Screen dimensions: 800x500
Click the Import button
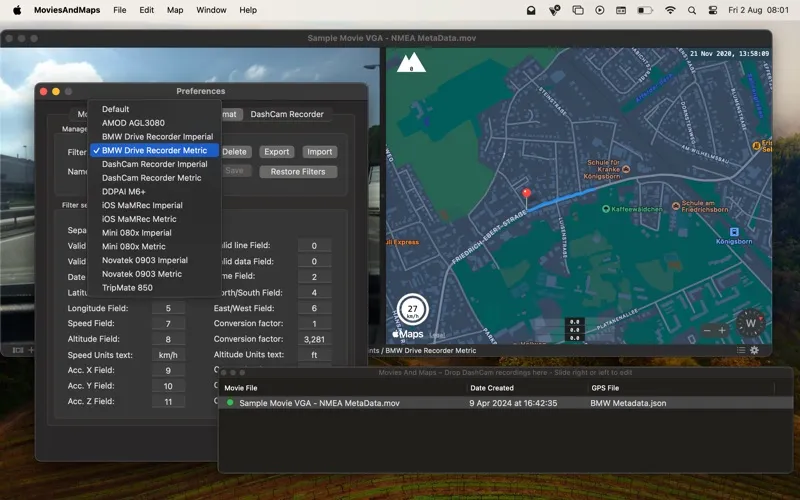coord(319,152)
